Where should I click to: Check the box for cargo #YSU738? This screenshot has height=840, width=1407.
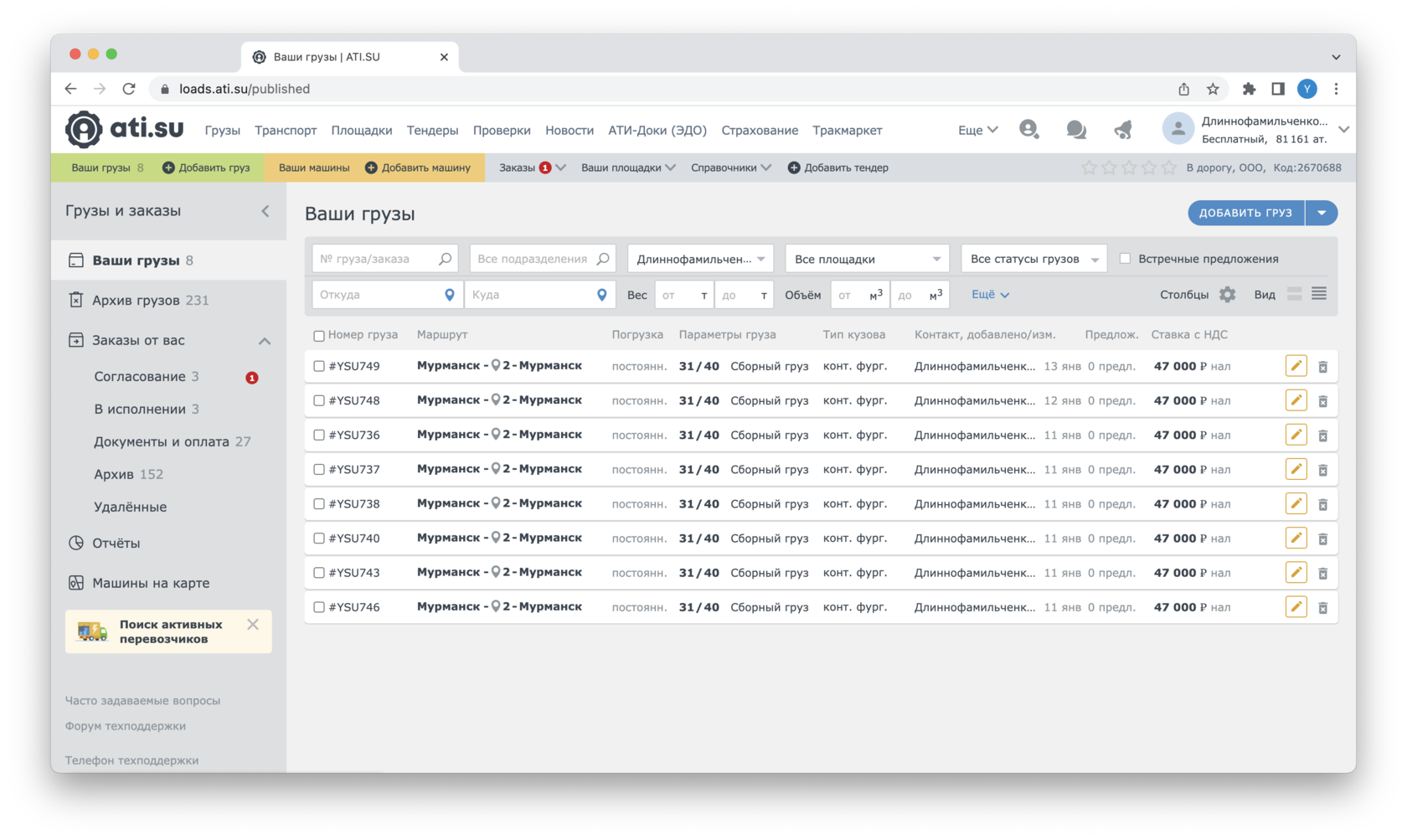pyautogui.click(x=319, y=503)
